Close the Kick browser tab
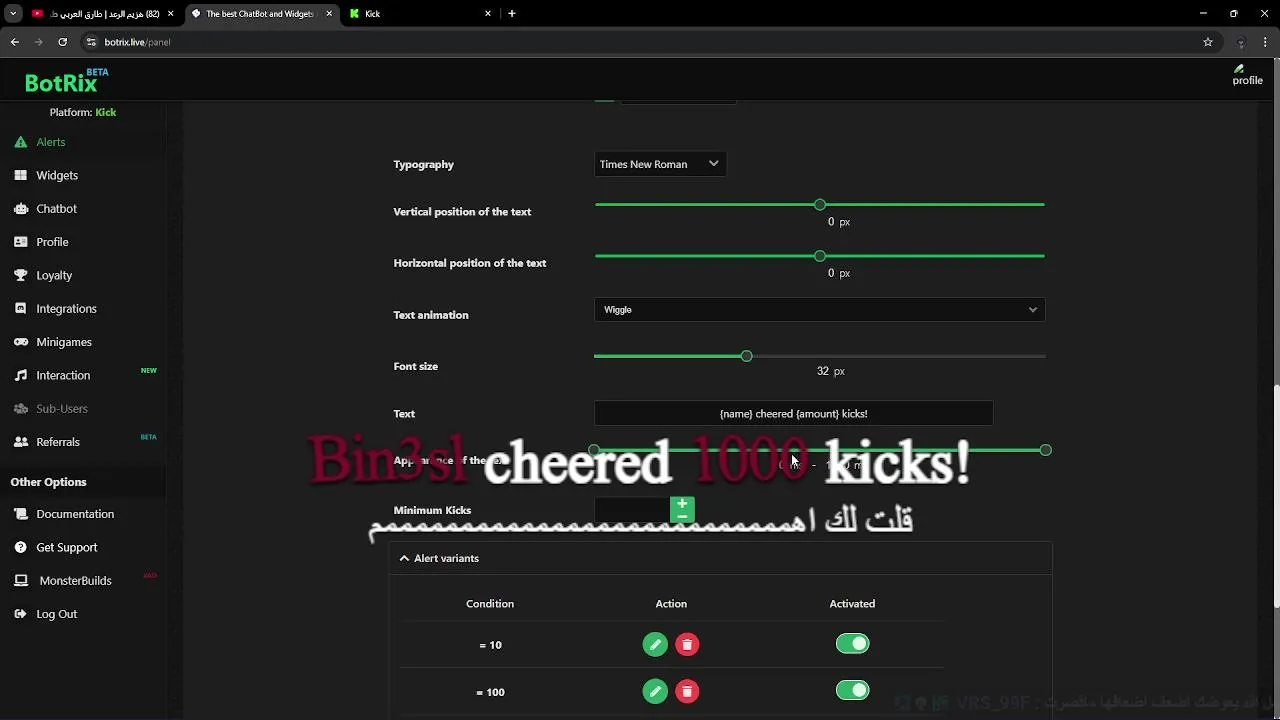The width and height of the screenshot is (1280, 720). 488,14
